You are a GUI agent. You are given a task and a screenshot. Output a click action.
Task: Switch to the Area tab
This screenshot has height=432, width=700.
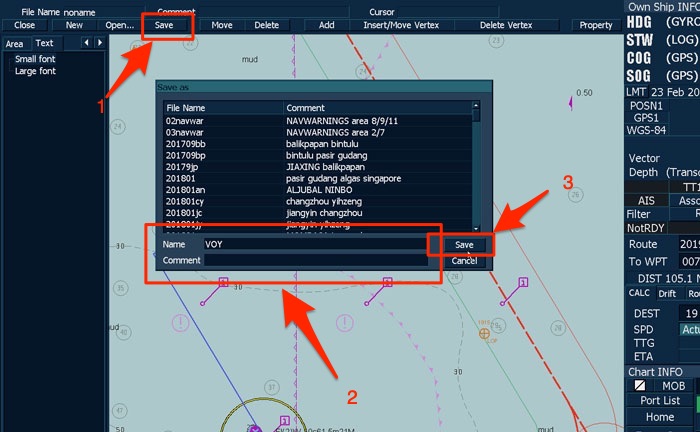click(x=15, y=44)
